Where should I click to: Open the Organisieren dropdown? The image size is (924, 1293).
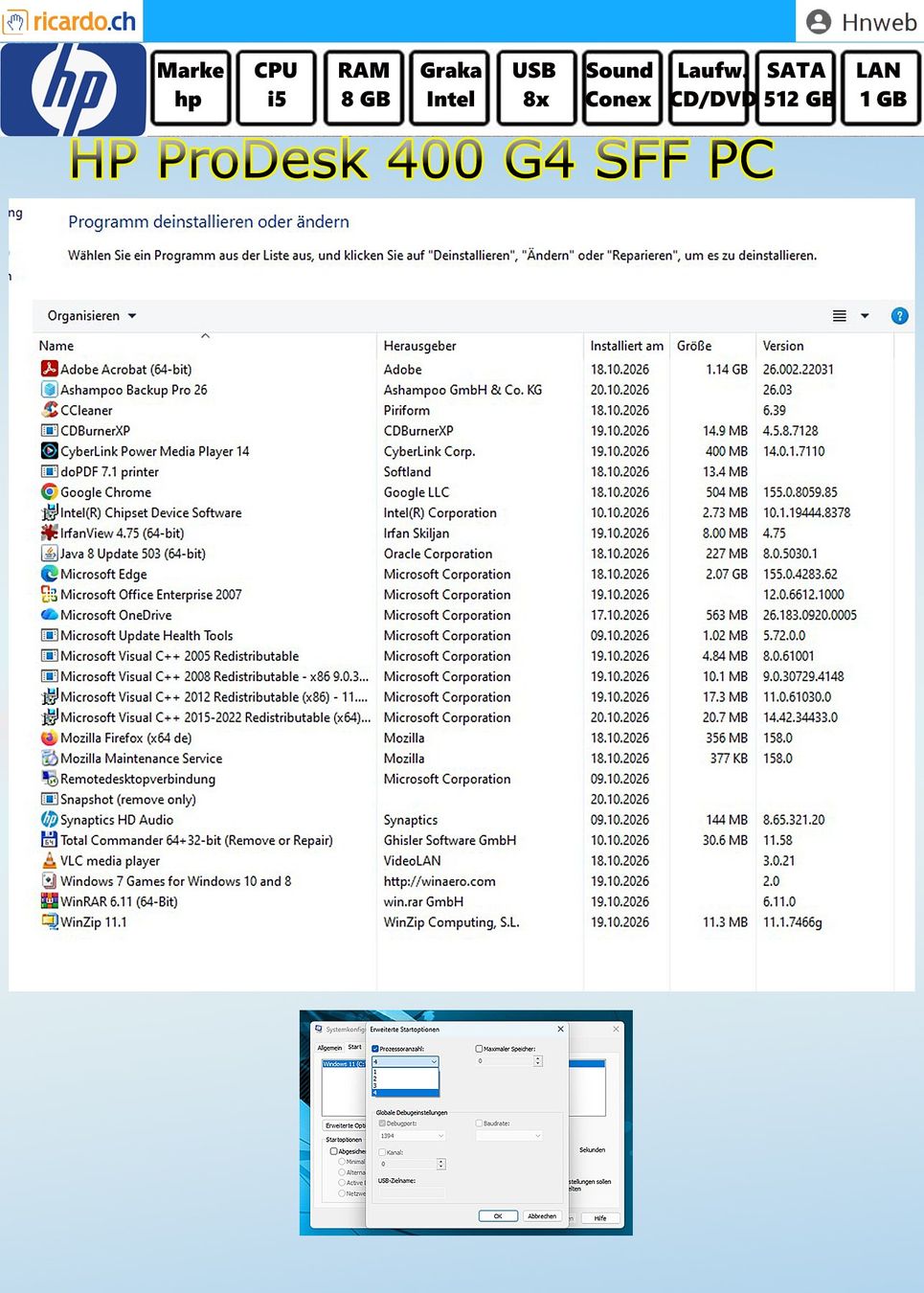pos(92,316)
